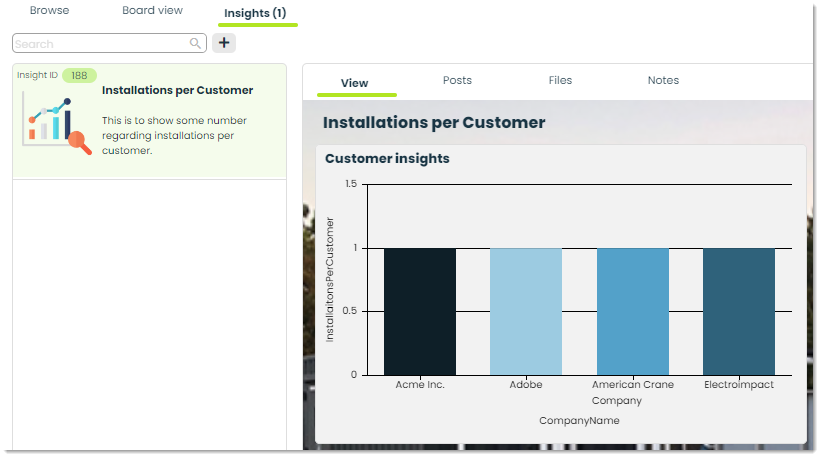Viewport: 821px width, 458px height.
Task: Open the Browse tab
Action: coord(49,10)
